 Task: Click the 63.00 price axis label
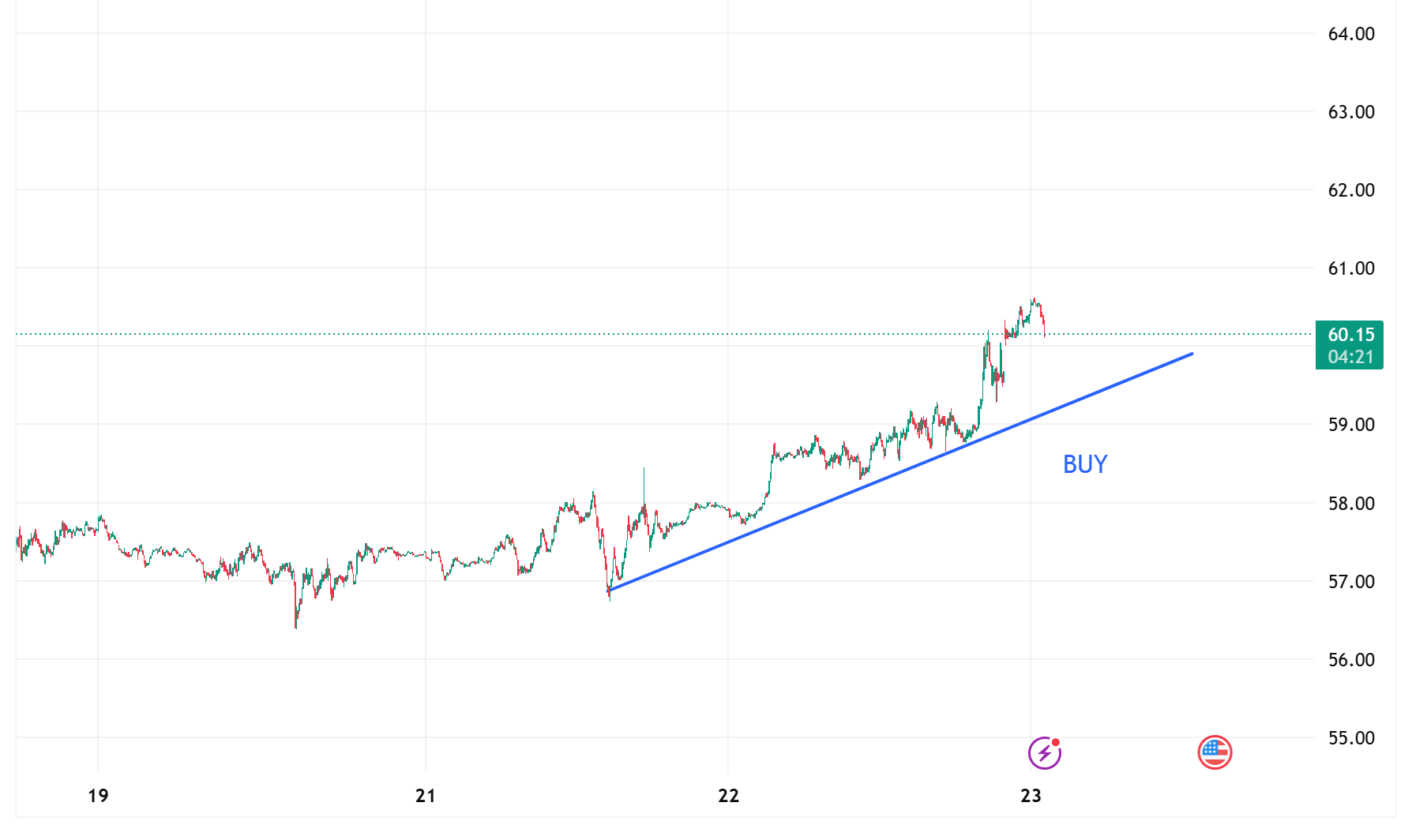[x=1351, y=112]
